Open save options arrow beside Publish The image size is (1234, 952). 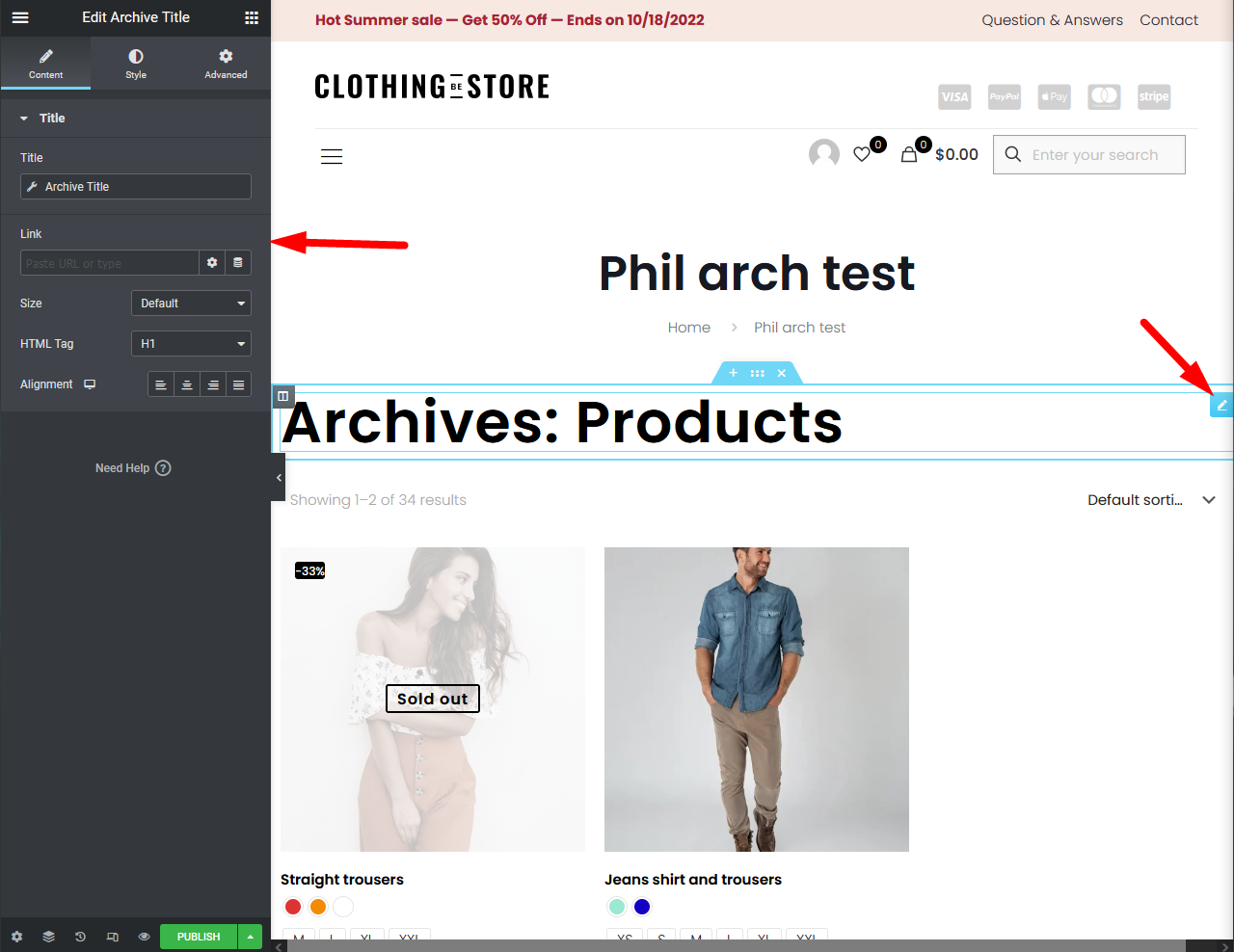click(251, 937)
